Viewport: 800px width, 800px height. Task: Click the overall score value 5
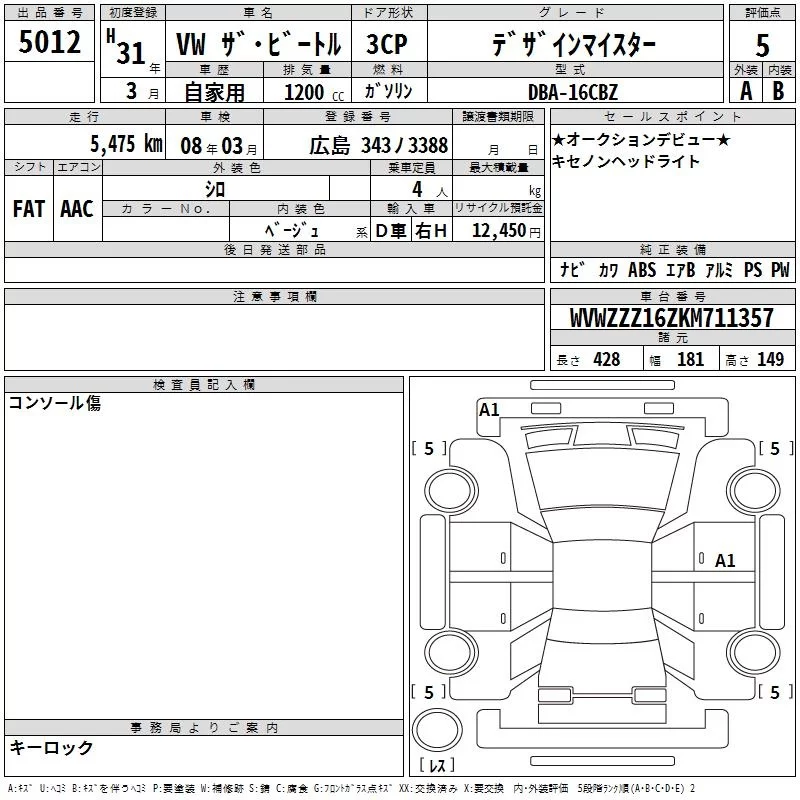click(762, 44)
